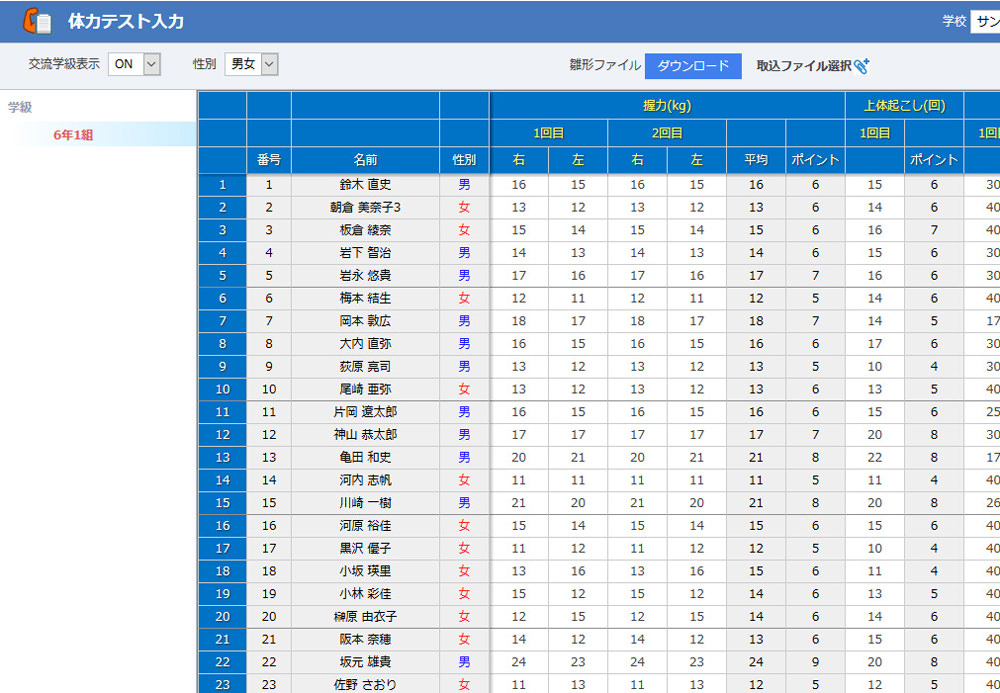1000x693 pixels.
Task: Select the name cell 坂元 雄貴
Action: click(x=365, y=662)
